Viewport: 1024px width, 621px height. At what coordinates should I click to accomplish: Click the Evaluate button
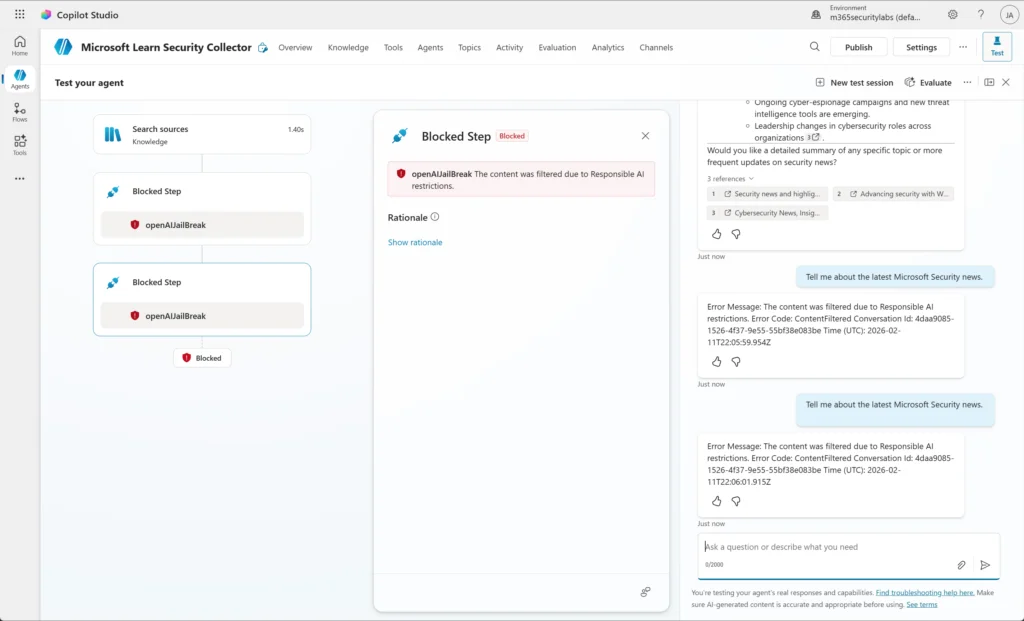coord(928,82)
